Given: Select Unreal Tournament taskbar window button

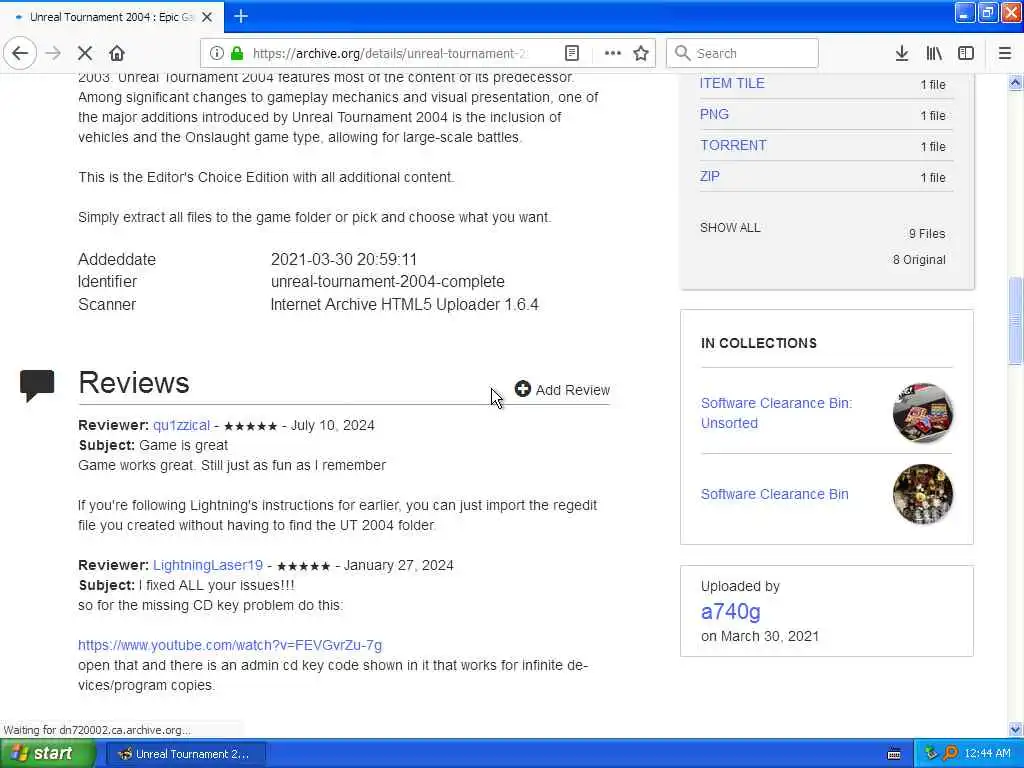Looking at the screenshot, I should [185, 754].
